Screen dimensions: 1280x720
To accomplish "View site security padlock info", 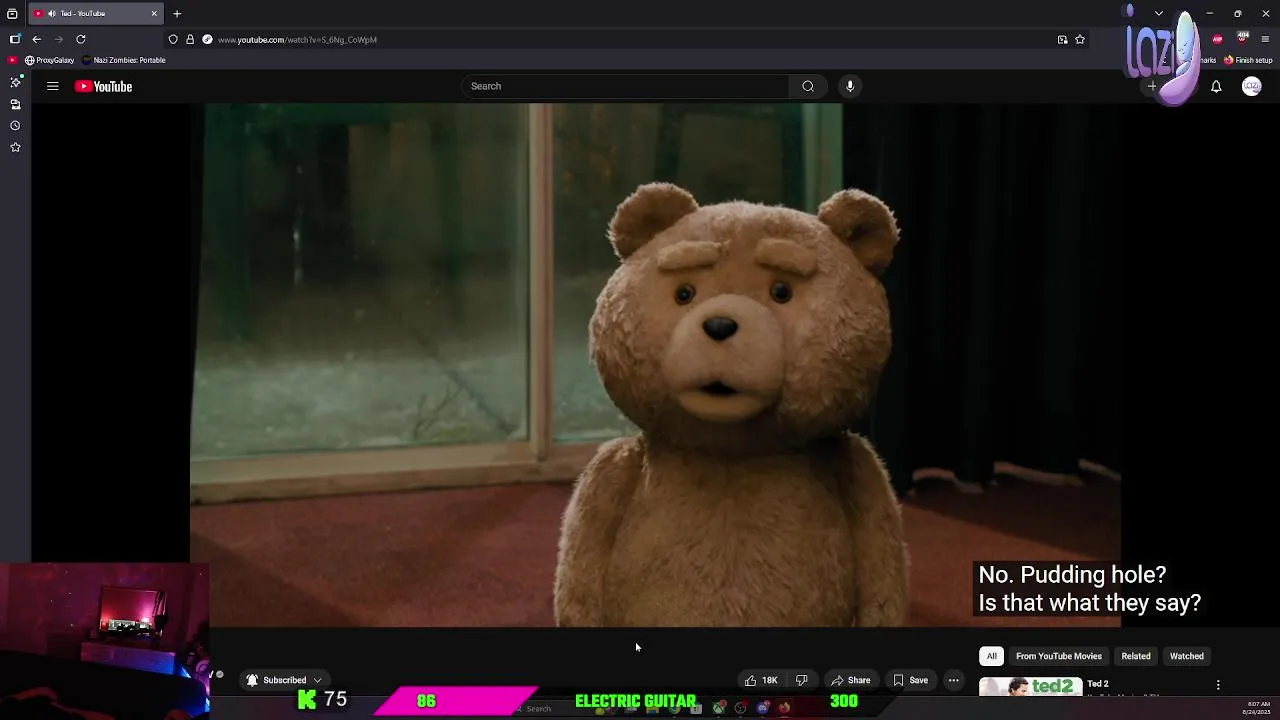I will pos(190,39).
